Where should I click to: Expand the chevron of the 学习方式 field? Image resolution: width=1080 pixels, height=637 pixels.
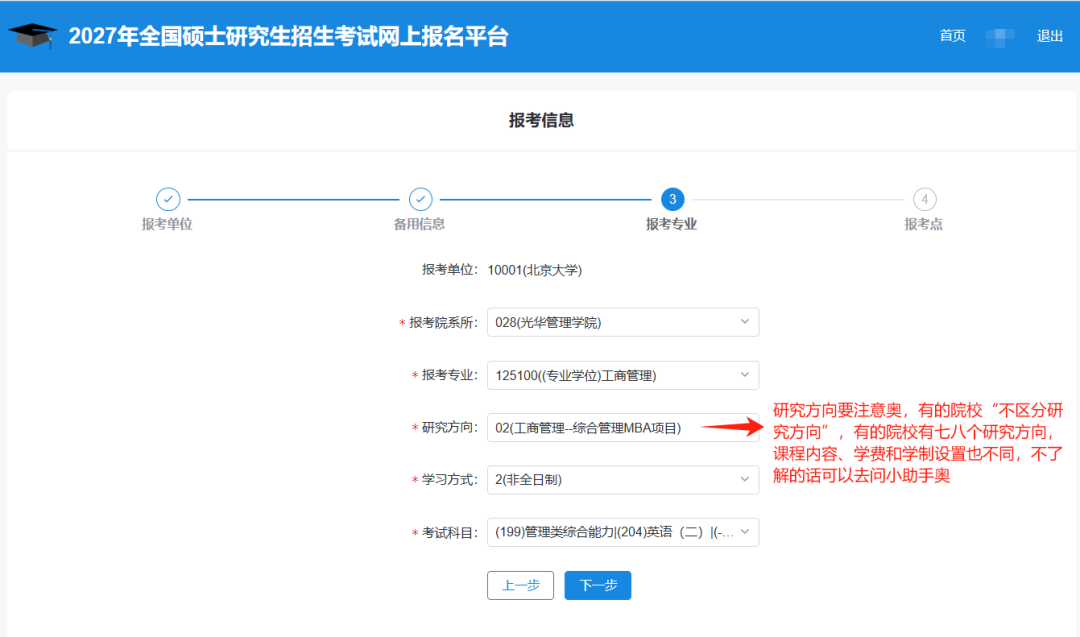pyautogui.click(x=745, y=479)
